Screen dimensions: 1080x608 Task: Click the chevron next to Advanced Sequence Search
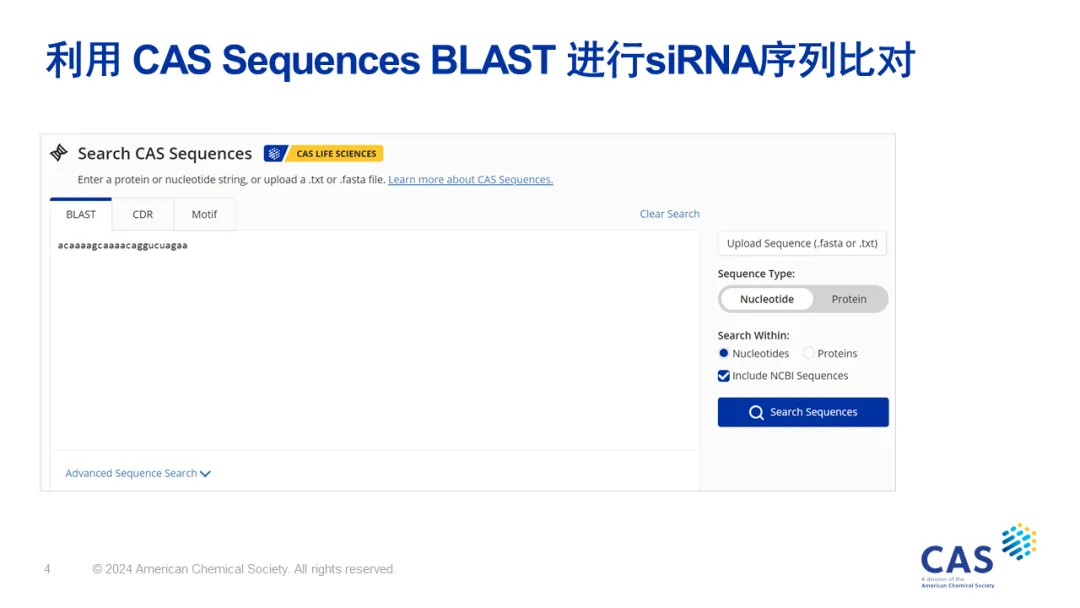point(206,474)
